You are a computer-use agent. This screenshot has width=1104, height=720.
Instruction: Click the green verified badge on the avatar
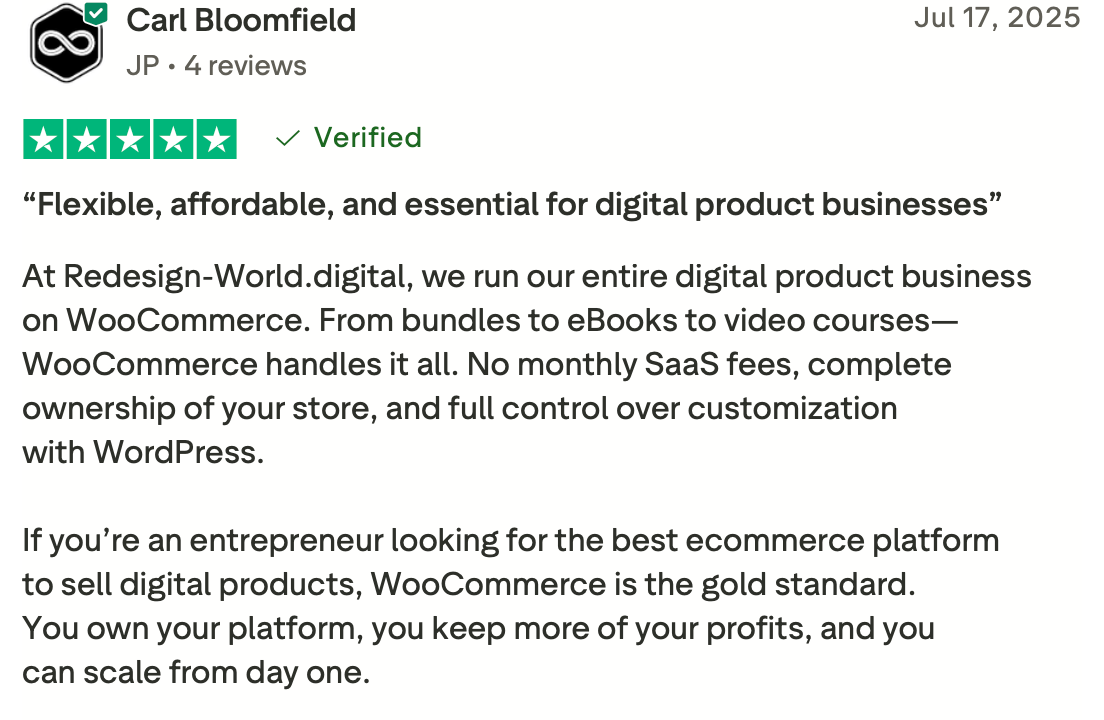click(96, 13)
